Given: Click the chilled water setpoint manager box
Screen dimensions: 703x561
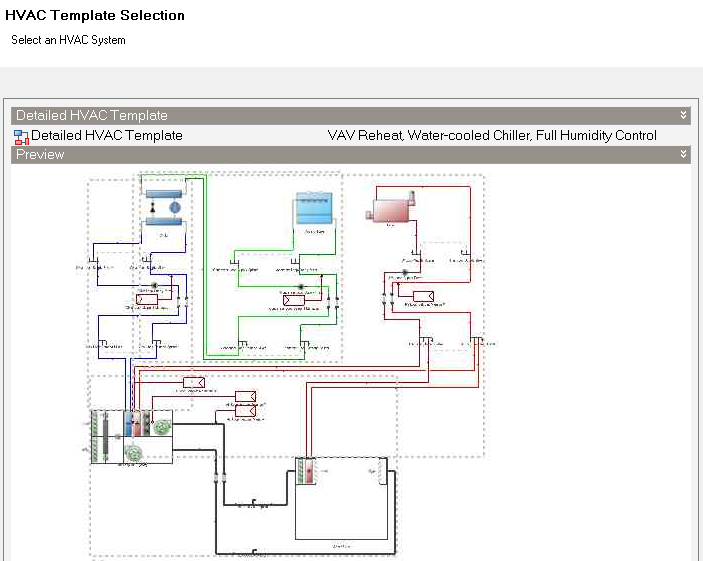Looking at the screenshot, I should tap(148, 299).
